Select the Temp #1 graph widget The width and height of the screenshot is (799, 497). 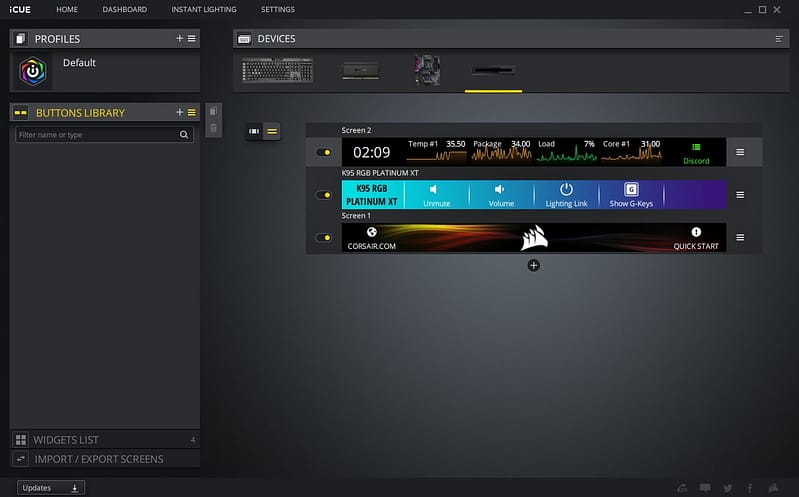(x=436, y=151)
